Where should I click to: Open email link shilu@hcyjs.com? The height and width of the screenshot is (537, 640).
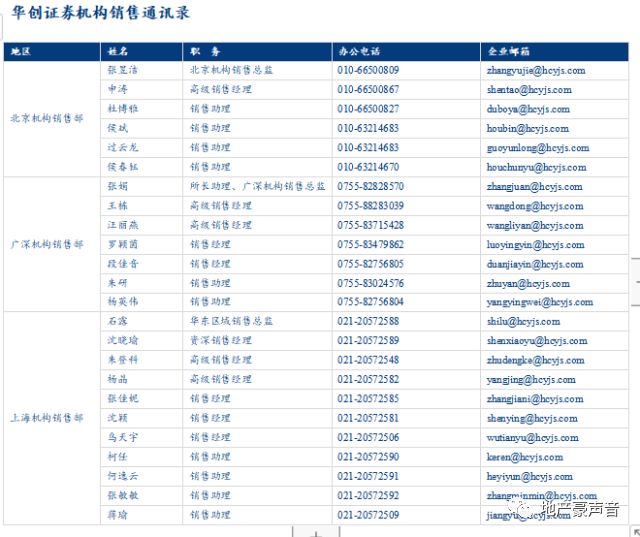point(523,322)
